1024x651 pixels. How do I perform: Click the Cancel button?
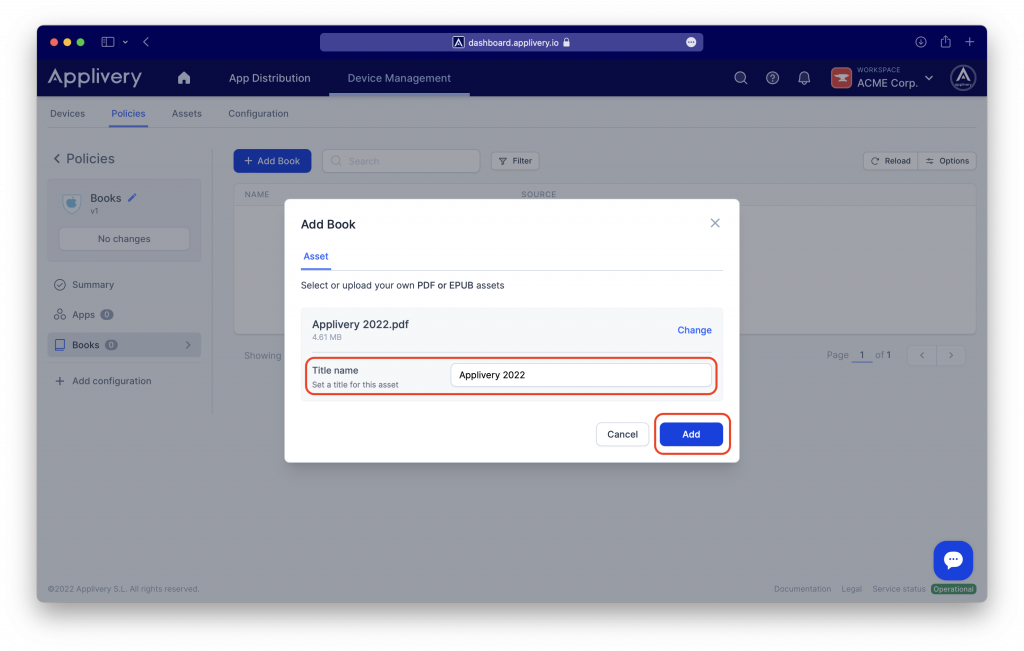pyautogui.click(x=622, y=434)
